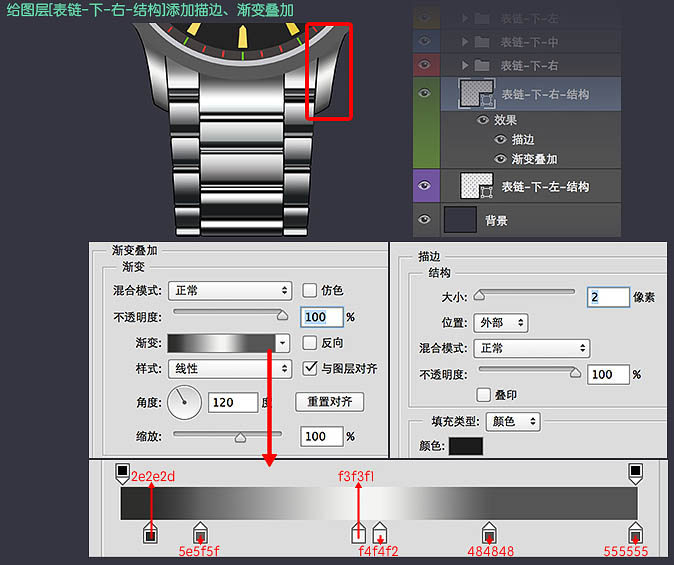Click the 角度 angle dial
Screen dimensions: 674x565
tap(184, 402)
